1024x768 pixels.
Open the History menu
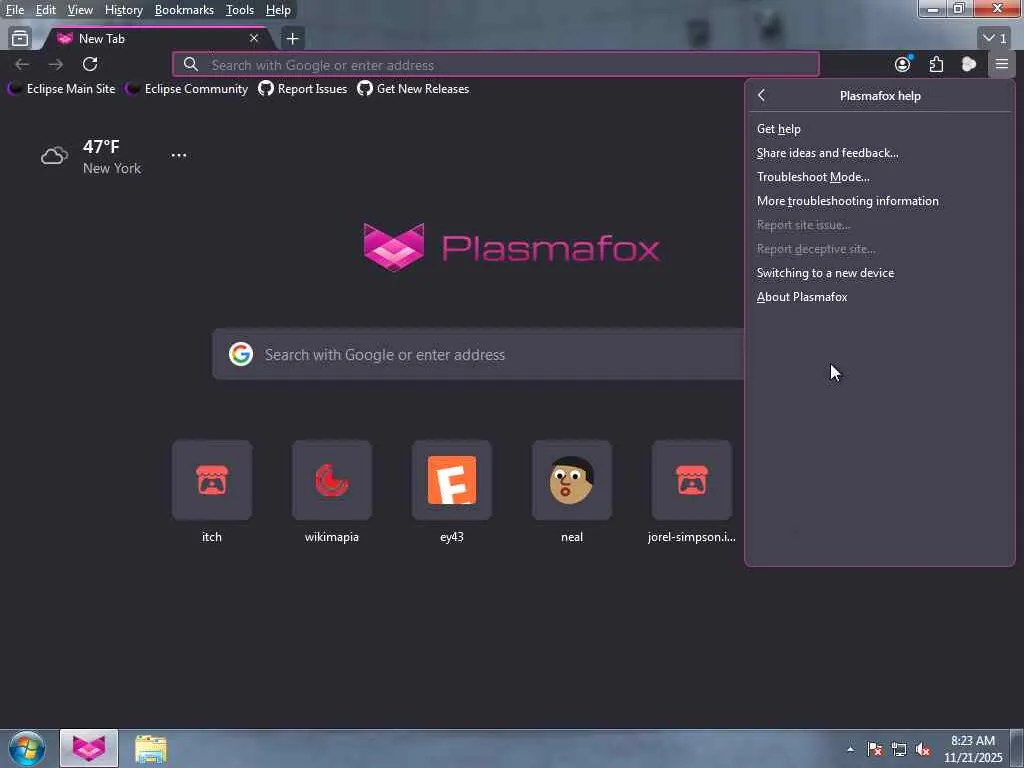[x=123, y=10]
